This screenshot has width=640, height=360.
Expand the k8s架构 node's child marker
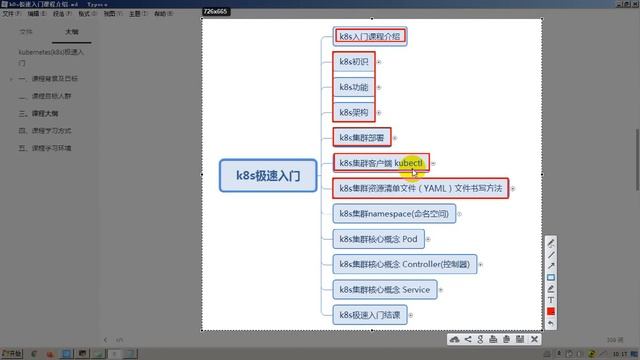pyautogui.click(x=379, y=113)
